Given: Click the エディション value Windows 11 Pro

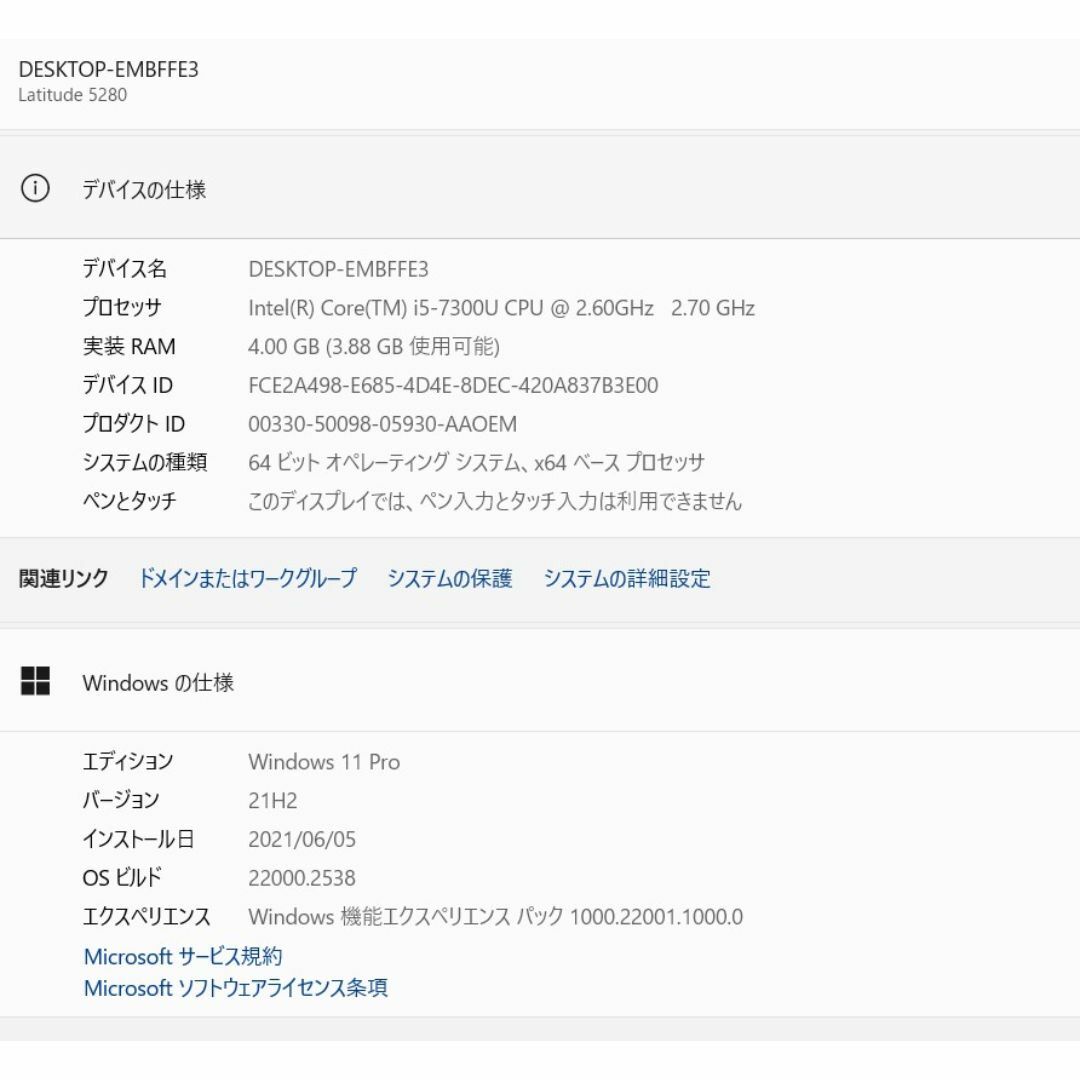Looking at the screenshot, I should pos(324,762).
